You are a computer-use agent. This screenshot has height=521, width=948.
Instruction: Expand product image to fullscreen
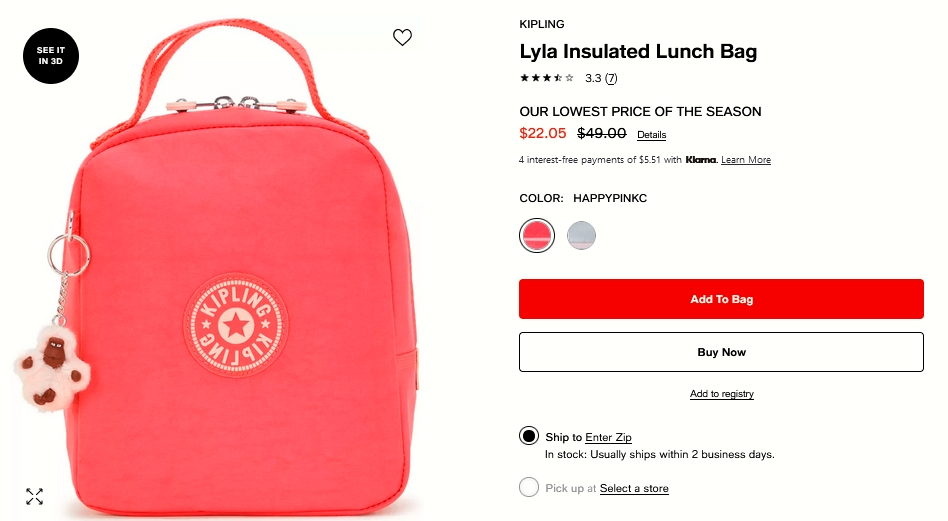34,496
